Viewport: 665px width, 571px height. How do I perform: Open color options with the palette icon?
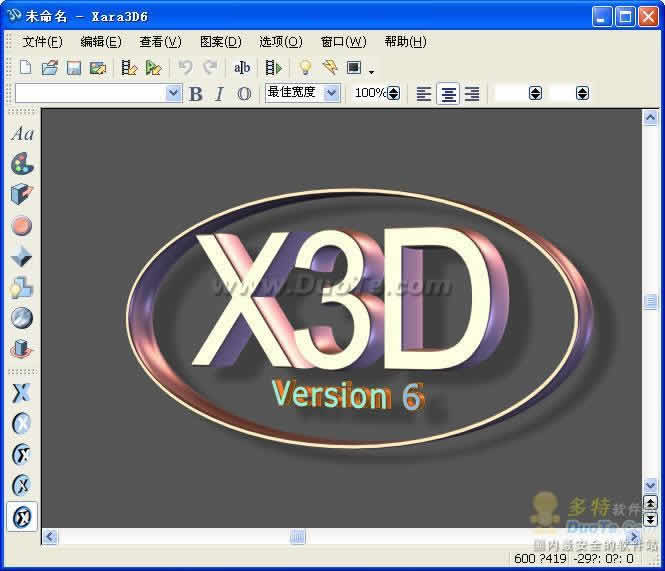[x=22, y=164]
